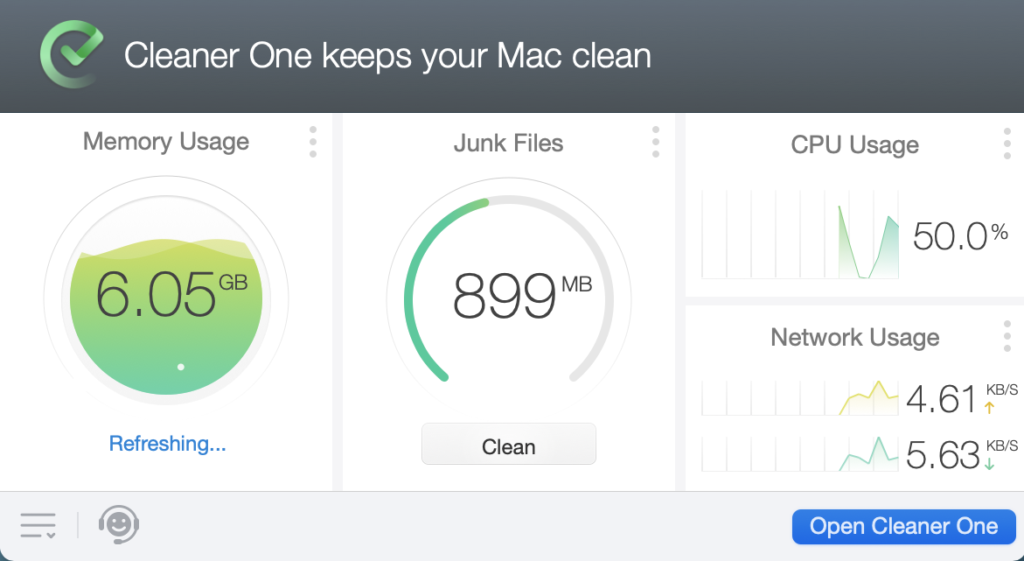This screenshot has width=1024, height=561.
Task: Click the Open Cleaner One button
Action: pyautogui.click(x=903, y=527)
